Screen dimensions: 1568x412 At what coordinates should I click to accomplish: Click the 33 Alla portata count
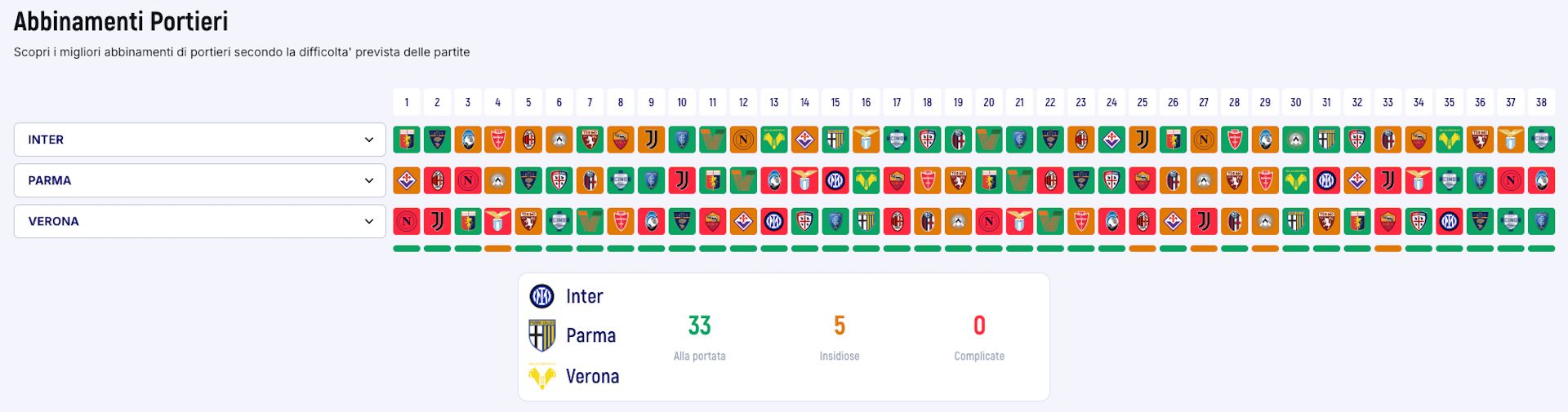(699, 326)
